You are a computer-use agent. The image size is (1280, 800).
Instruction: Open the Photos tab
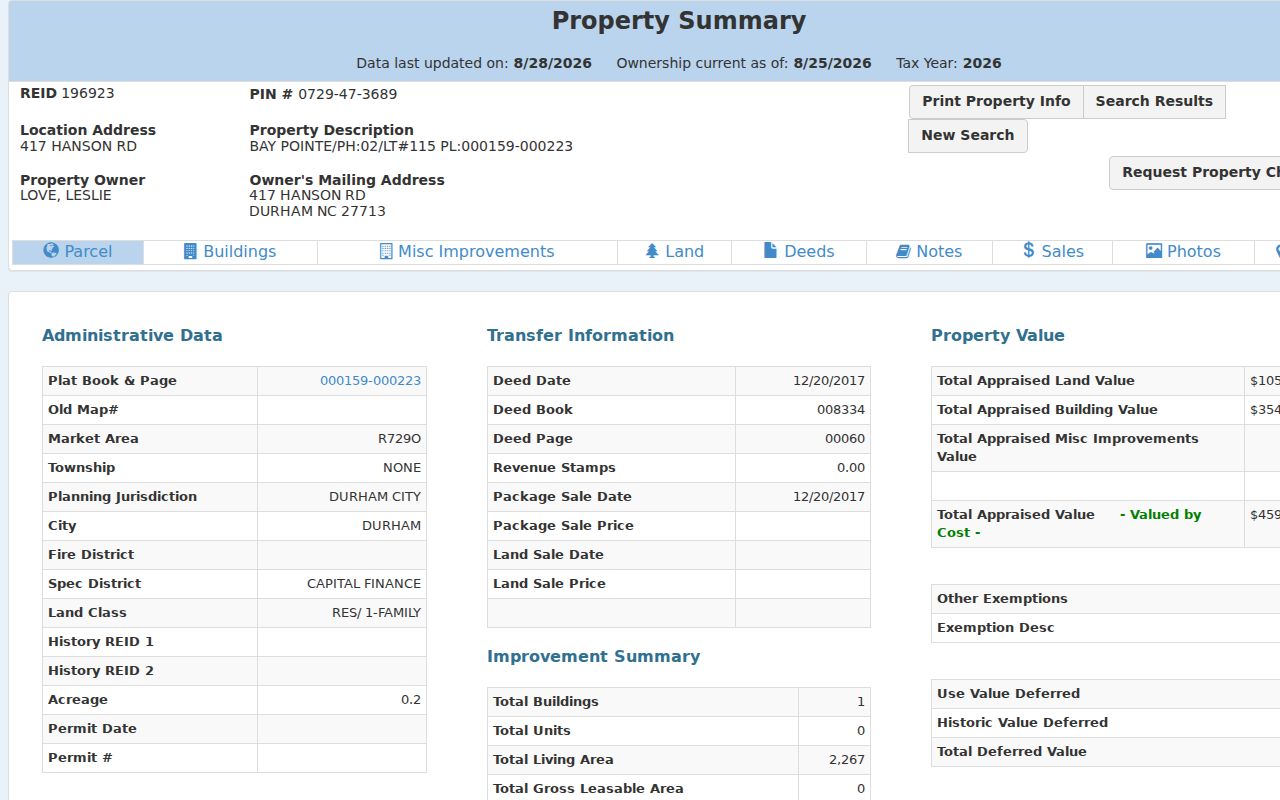[1183, 252]
